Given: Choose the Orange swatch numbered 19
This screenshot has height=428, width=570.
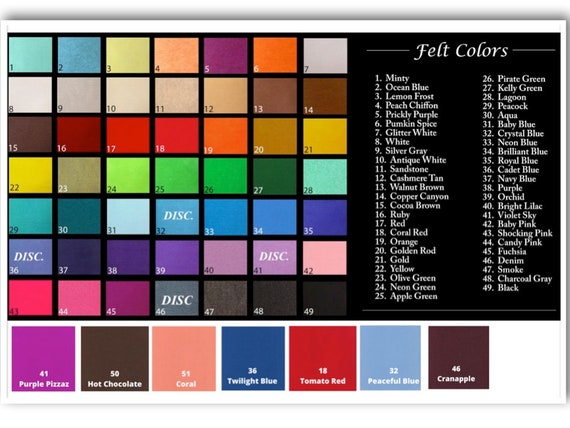Looking at the screenshot, I should (x=226, y=136).
